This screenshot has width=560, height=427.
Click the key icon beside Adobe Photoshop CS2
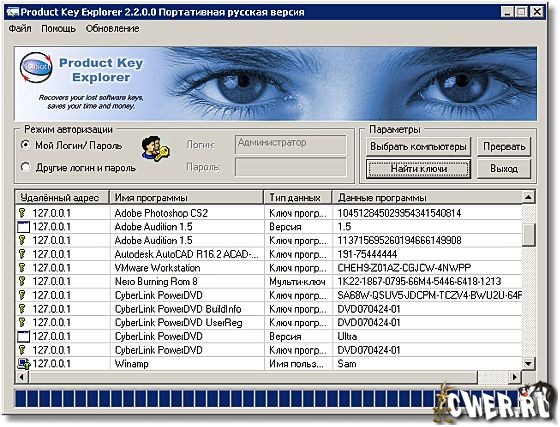coord(22,213)
